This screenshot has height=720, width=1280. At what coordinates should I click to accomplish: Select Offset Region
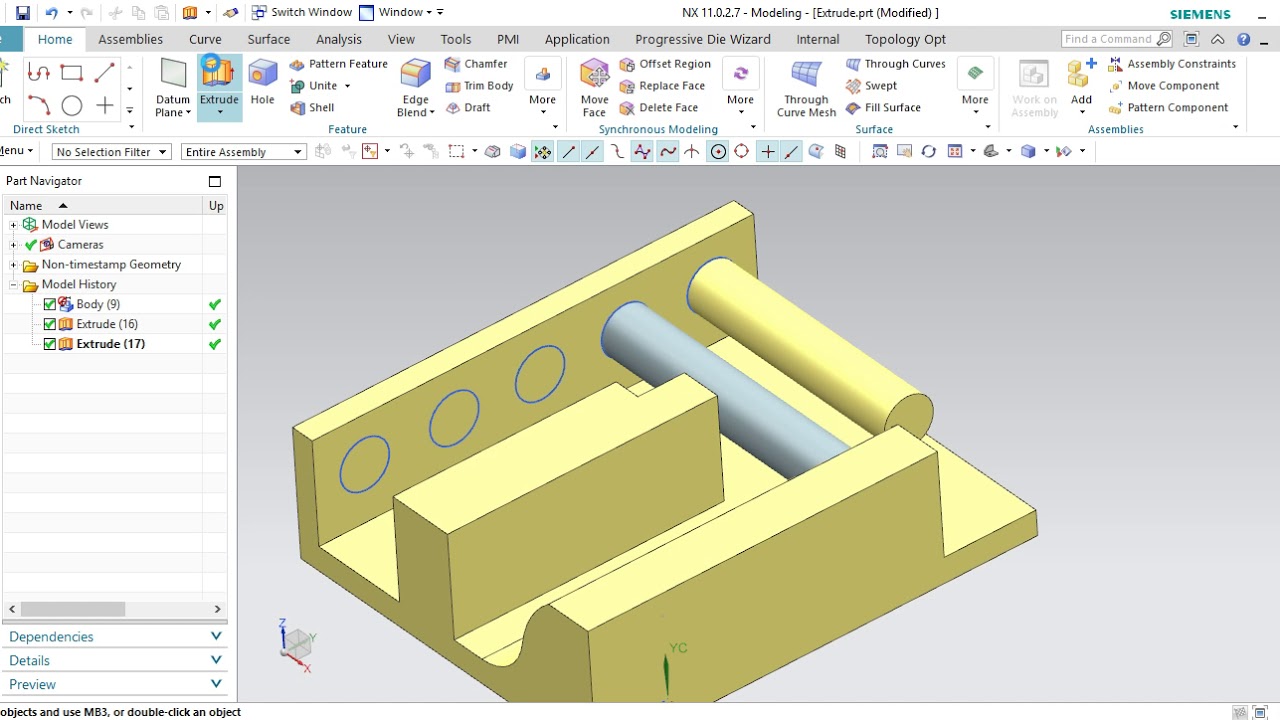[x=665, y=64]
